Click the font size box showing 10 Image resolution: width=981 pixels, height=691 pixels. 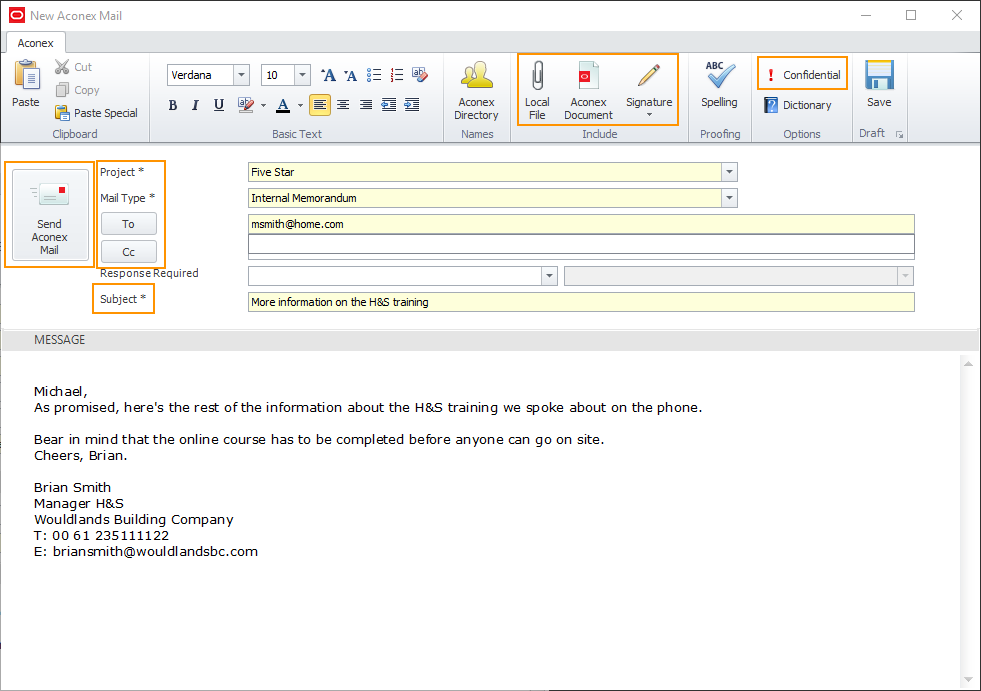278,75
